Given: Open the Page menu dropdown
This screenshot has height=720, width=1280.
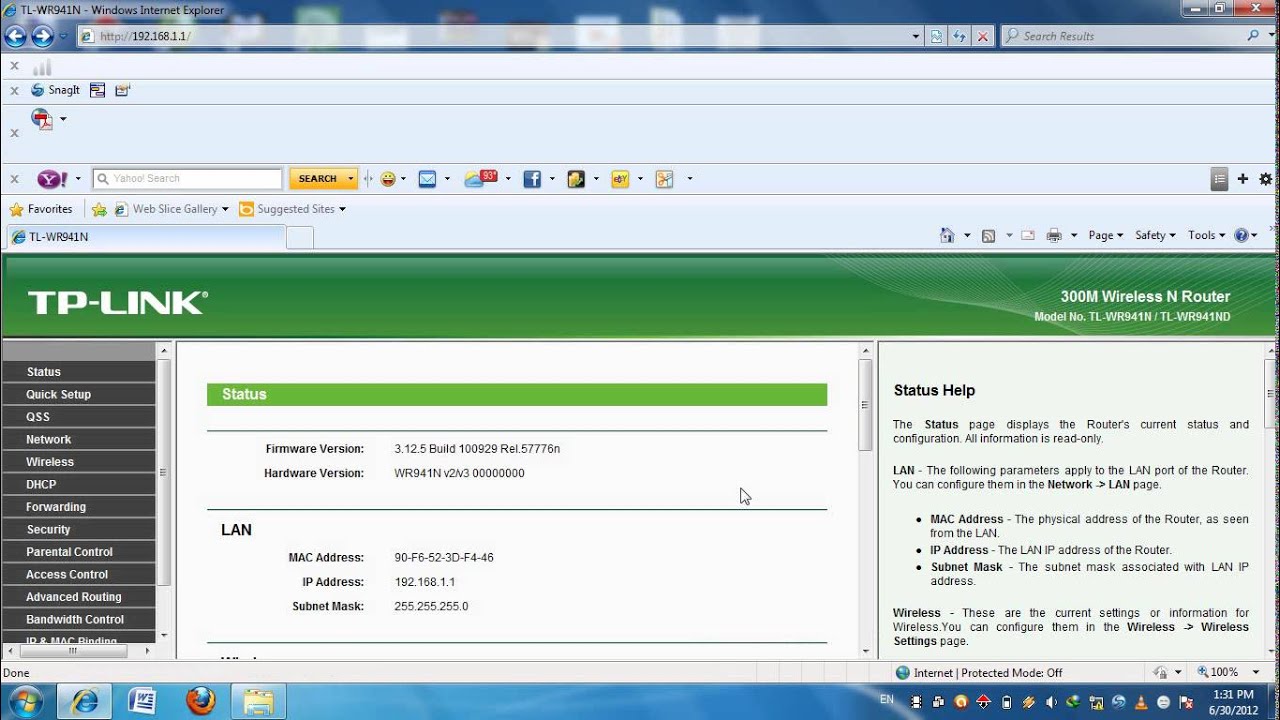Looking at the screenshot, I should click(1105, 235).
